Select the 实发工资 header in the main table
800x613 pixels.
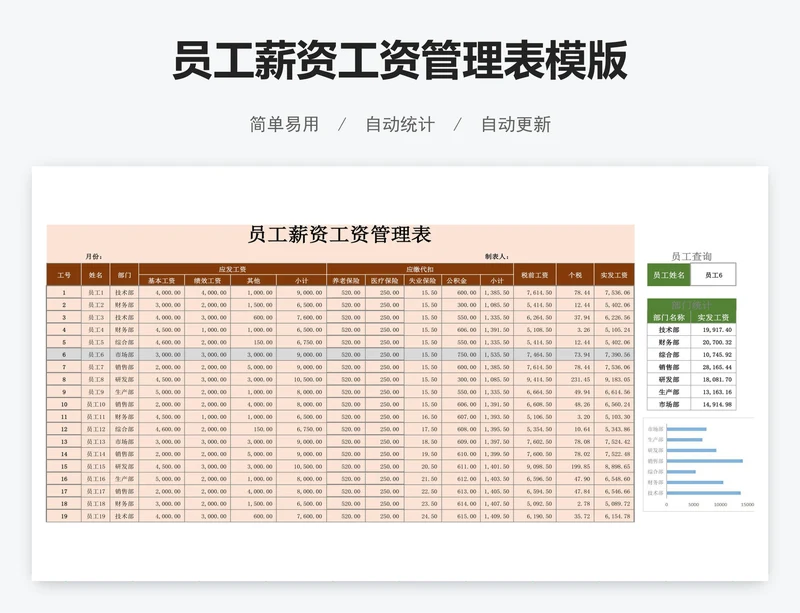tap(614, 275)
